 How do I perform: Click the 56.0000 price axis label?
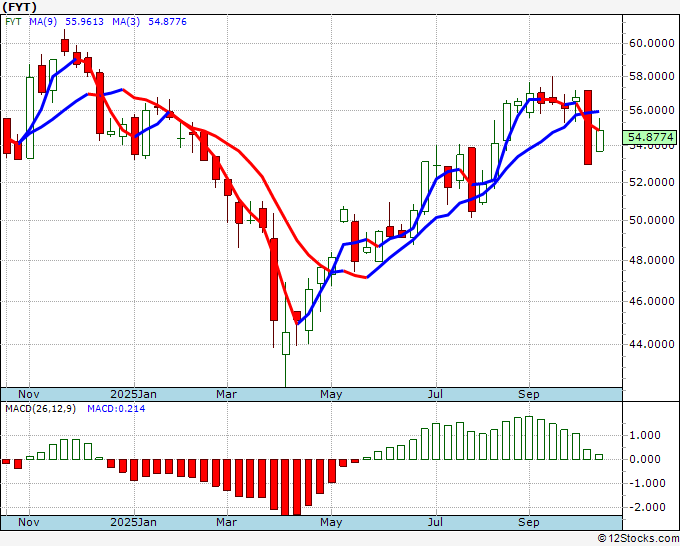[652, 110]
